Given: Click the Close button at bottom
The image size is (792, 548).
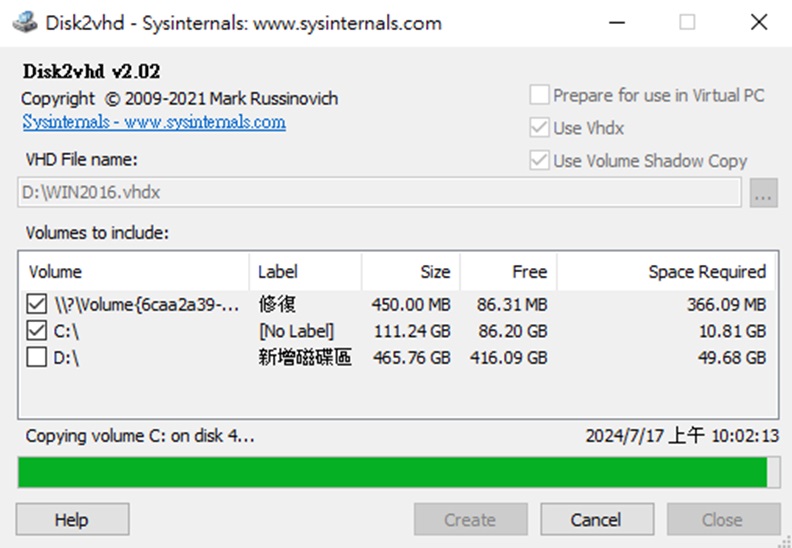Looking at the screenshot, I should (x=723, y=519).
